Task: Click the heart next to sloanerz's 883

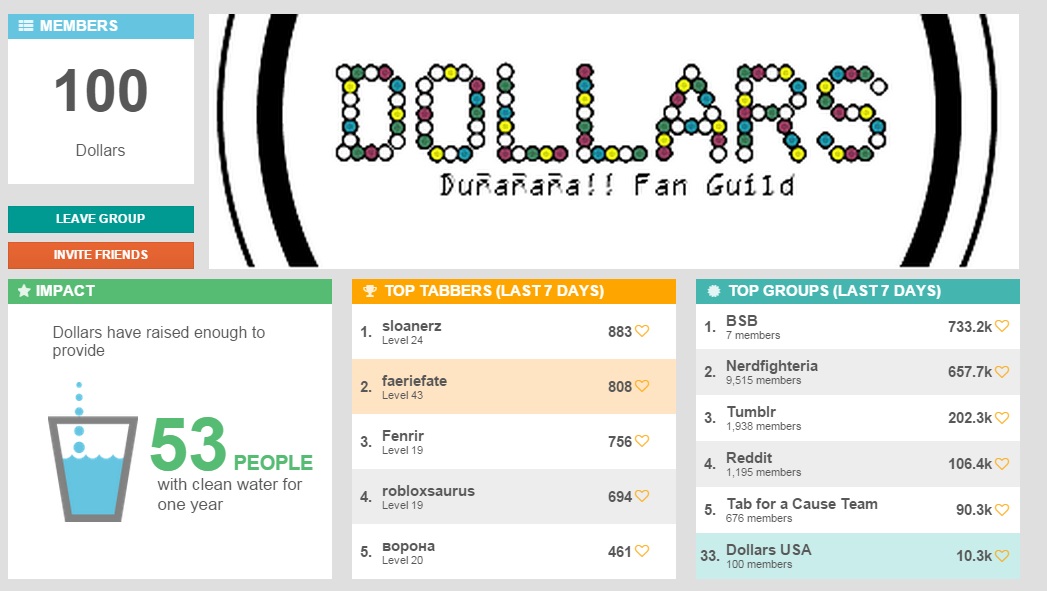Action: [642, 331]
